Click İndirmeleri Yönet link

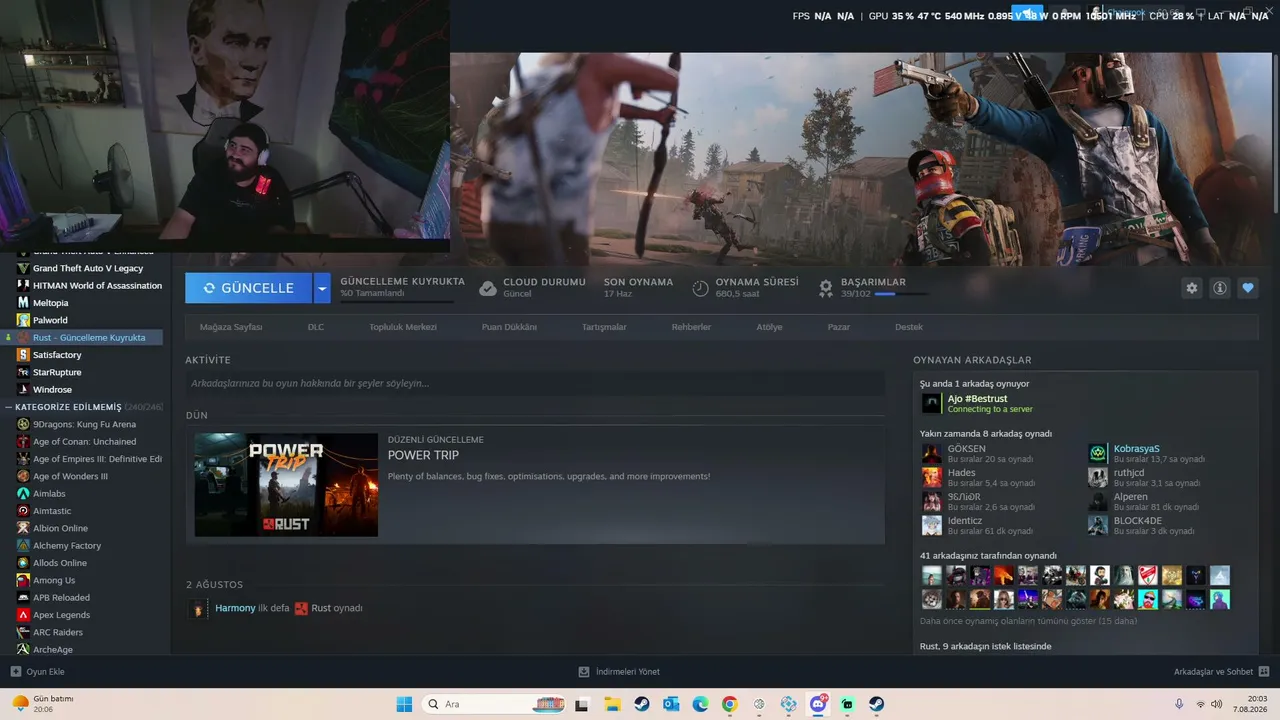coord(619,672)
